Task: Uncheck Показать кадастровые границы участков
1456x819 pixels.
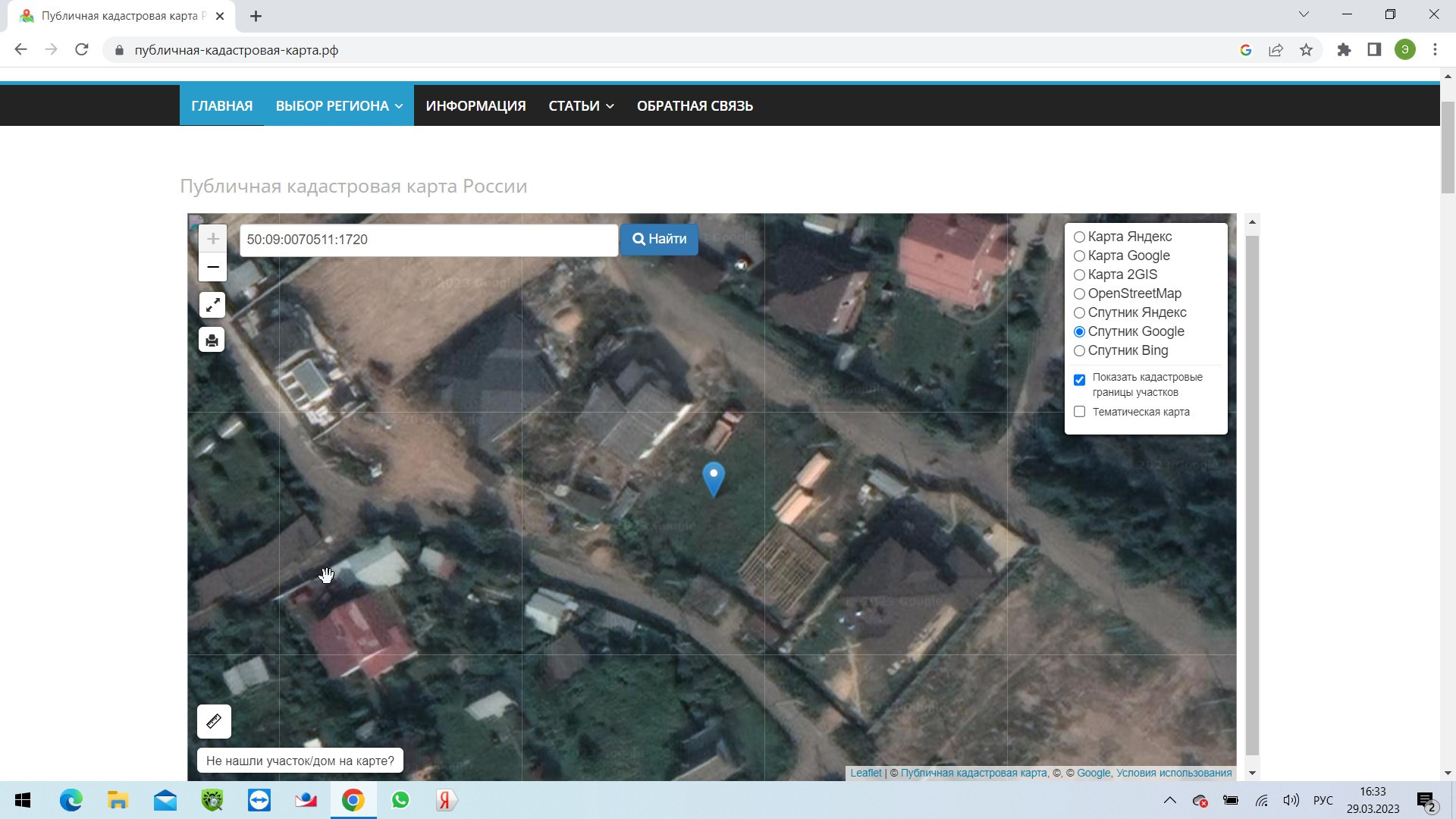Action: tap(1079, 380)
